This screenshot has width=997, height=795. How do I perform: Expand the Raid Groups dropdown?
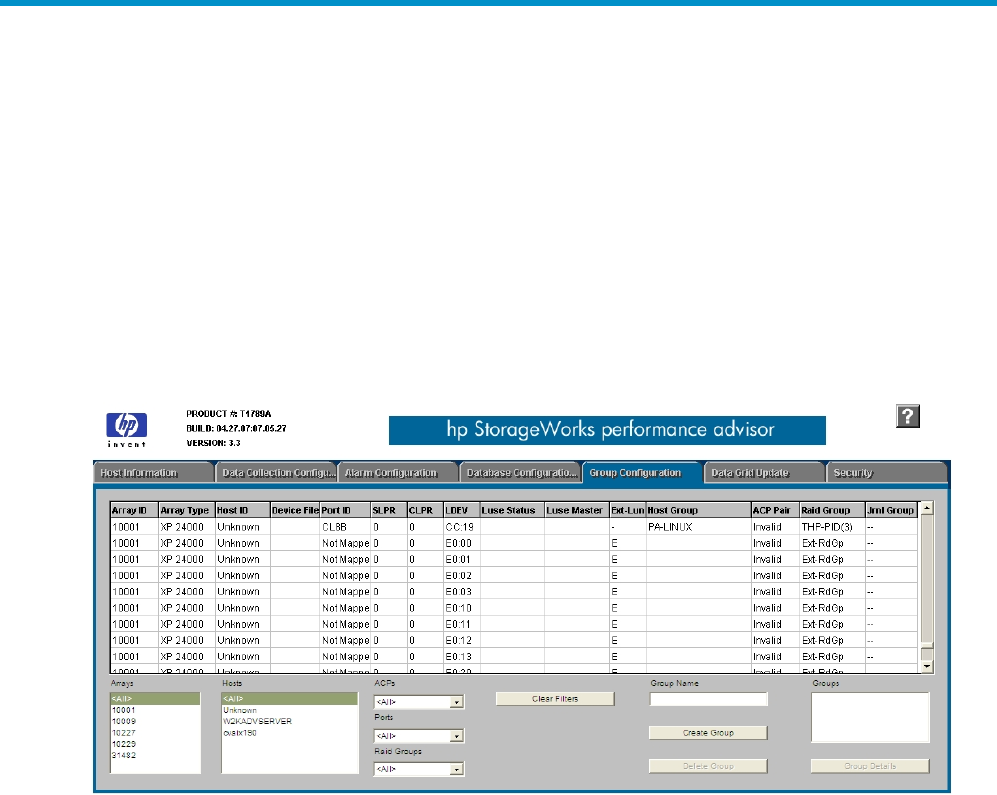pos(456,770)
